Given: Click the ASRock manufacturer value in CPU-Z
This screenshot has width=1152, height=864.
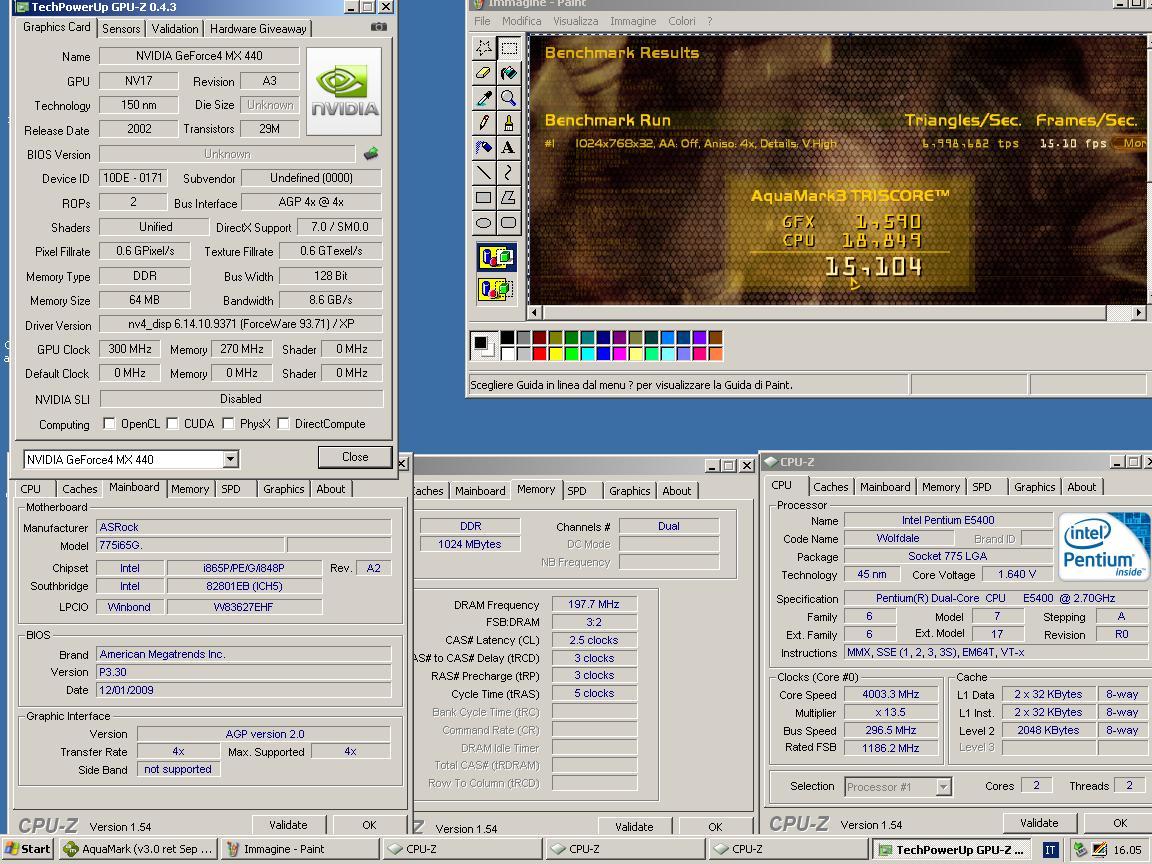Looking at the screenshot, I should tap(243, 527).
